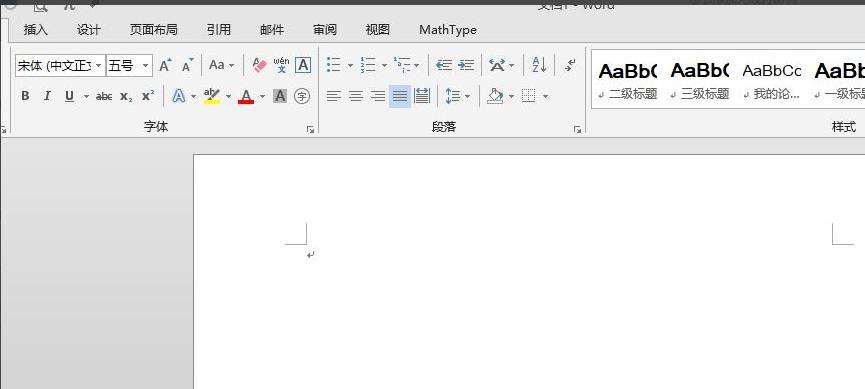
Task: Click the multilevel list icon
Action: (402, 65)
